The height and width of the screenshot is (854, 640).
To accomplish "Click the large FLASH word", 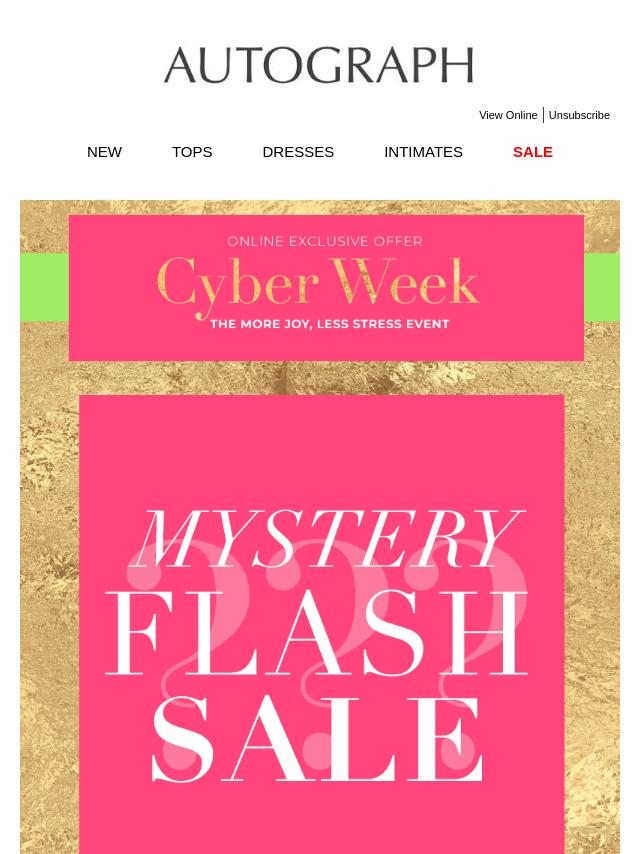I will (316, 633).
